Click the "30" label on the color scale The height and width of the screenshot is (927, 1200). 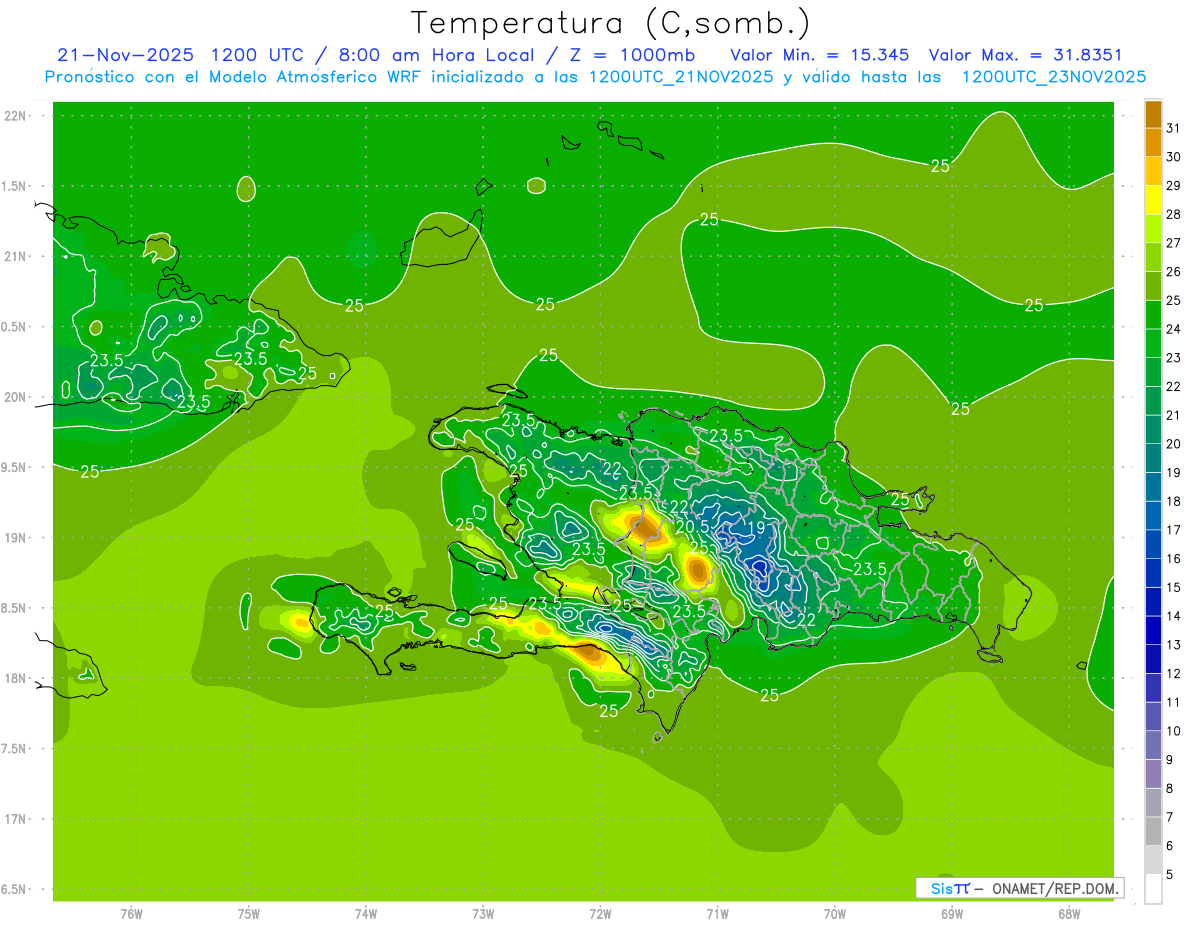pyautogui.click(x=1173, y=157)
